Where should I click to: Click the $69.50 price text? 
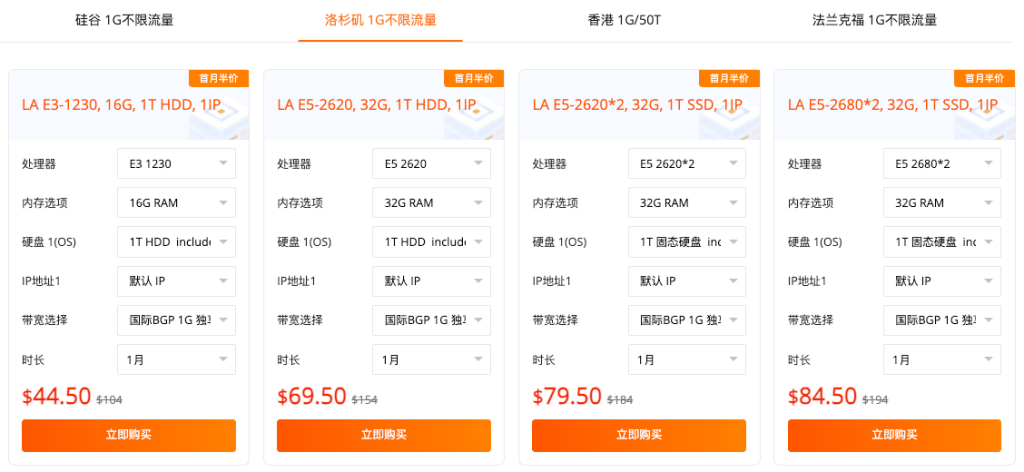[312, 396]
